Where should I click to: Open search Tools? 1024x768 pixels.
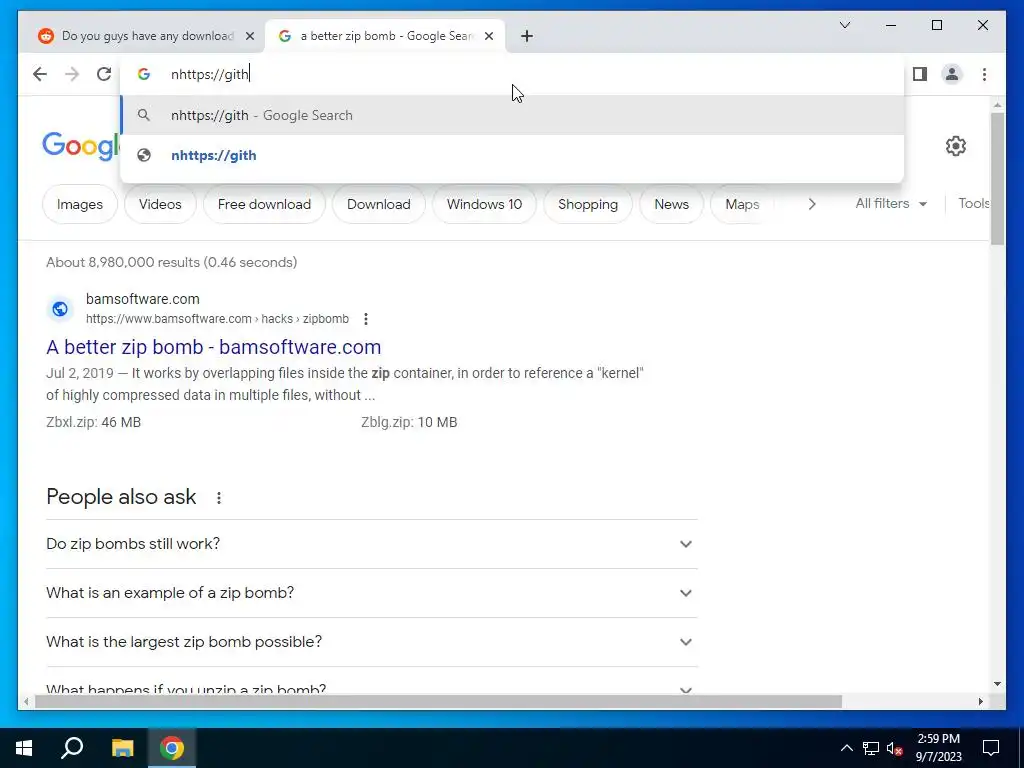click(974, 204)
